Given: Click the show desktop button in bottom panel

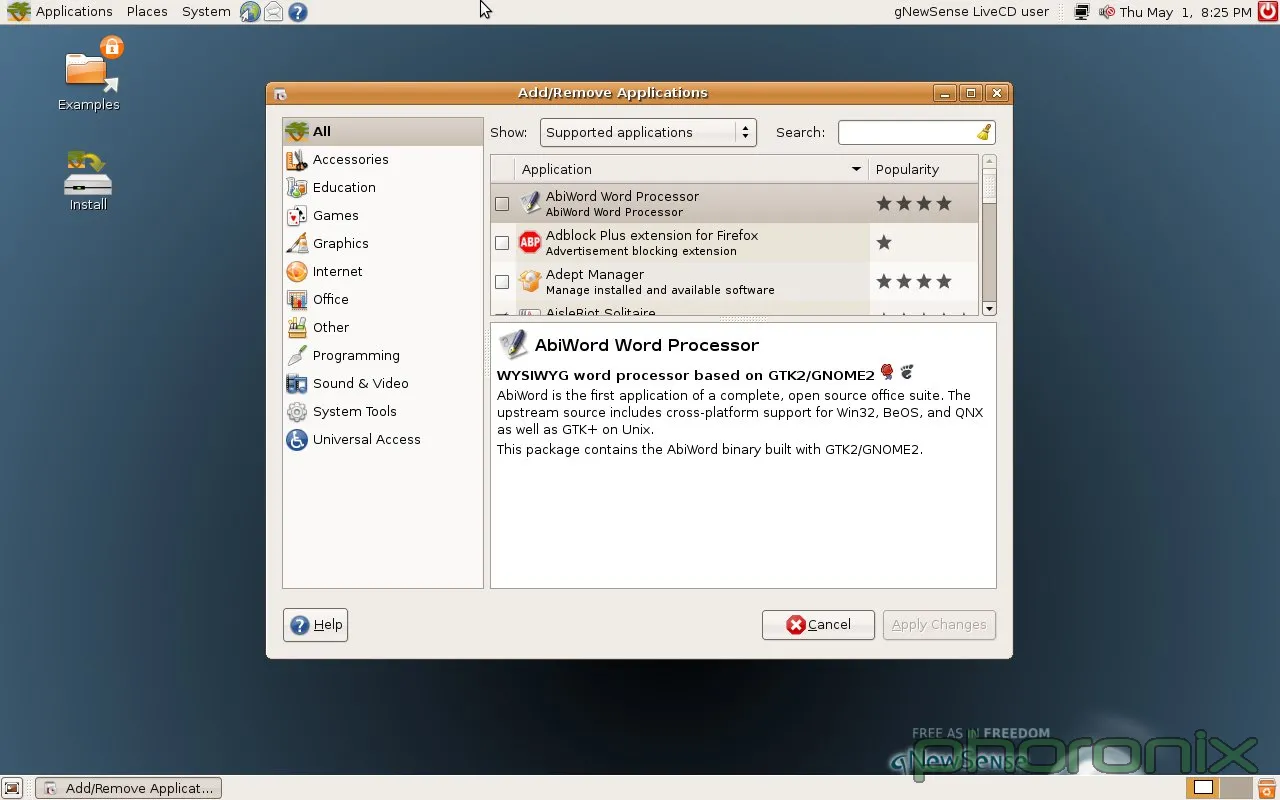Looking at the screenshot, I should click(x=12, y=788).
